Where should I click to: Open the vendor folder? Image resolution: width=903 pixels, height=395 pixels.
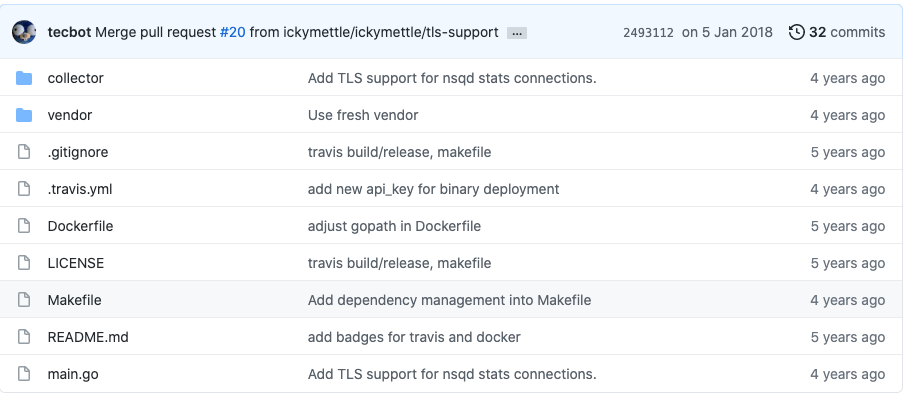70,115
